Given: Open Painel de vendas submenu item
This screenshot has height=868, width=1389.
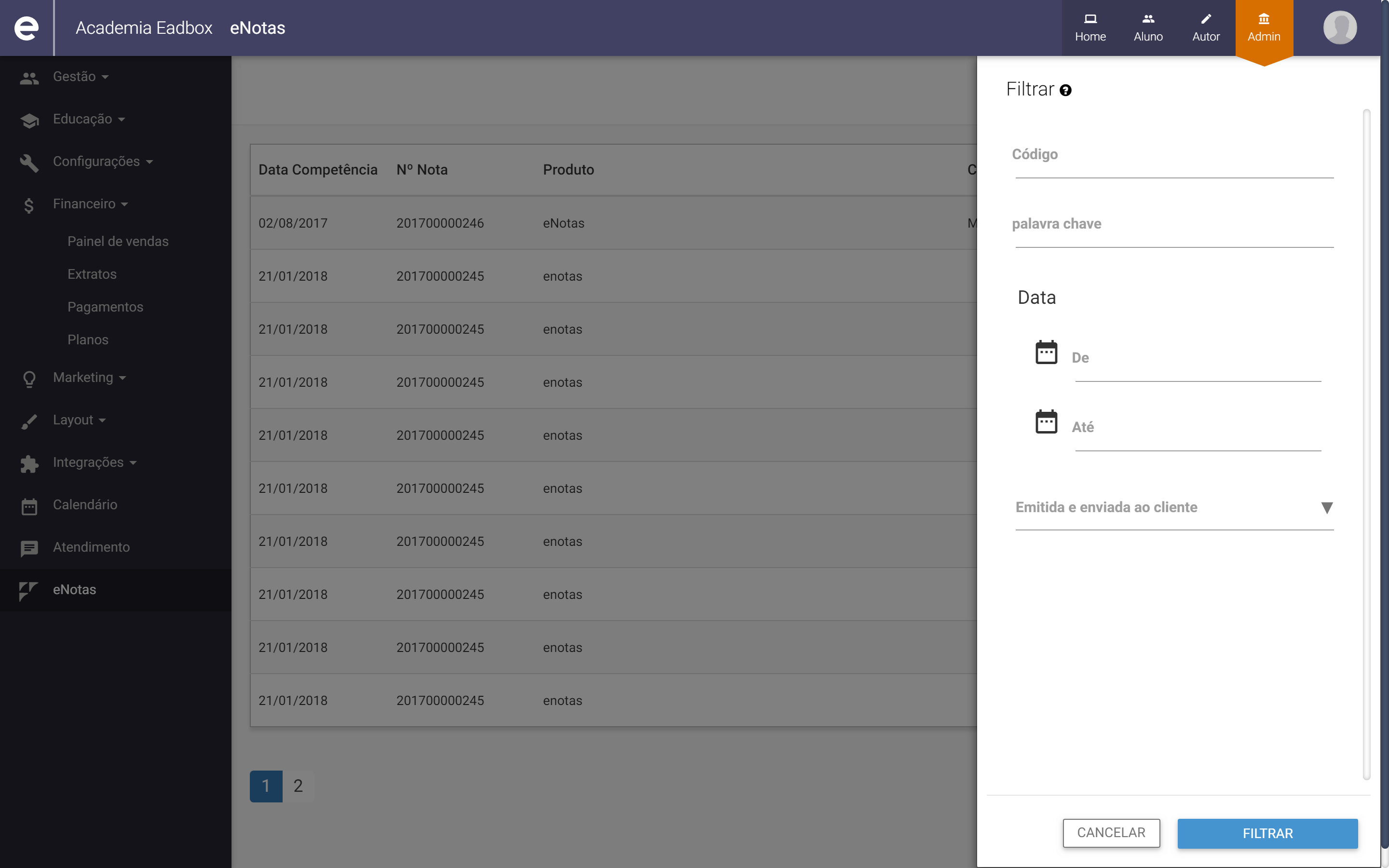Looking at the screenshot, I should 118,242.
